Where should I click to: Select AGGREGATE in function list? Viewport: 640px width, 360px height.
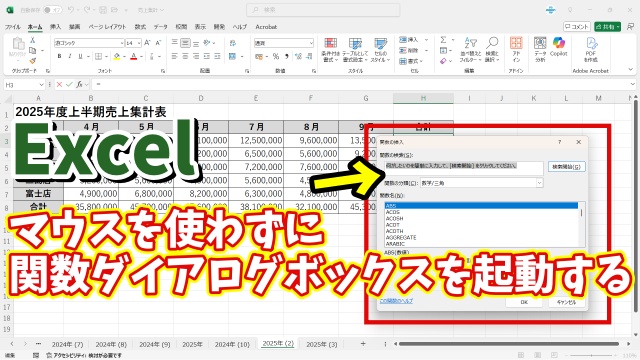401,237
